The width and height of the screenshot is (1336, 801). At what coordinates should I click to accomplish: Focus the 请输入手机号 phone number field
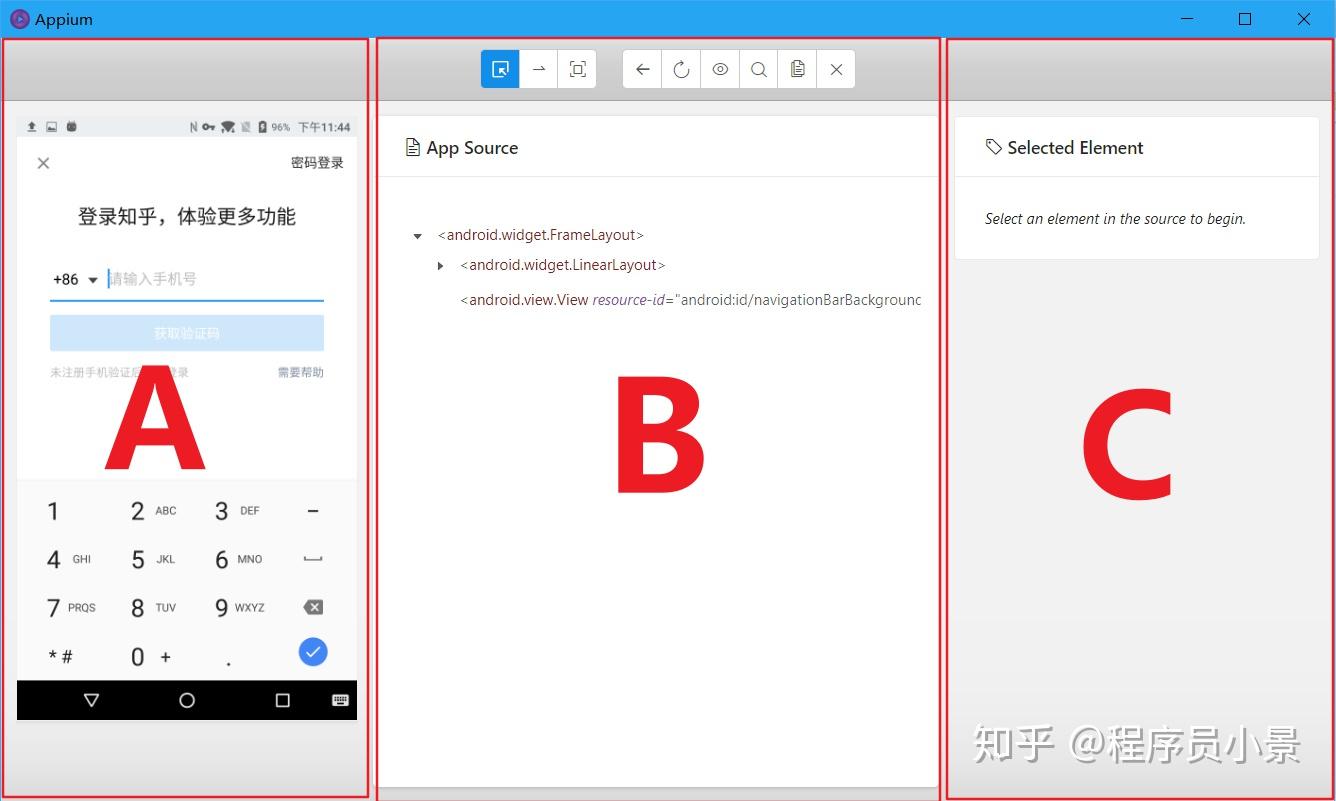[x=215, y=279]
